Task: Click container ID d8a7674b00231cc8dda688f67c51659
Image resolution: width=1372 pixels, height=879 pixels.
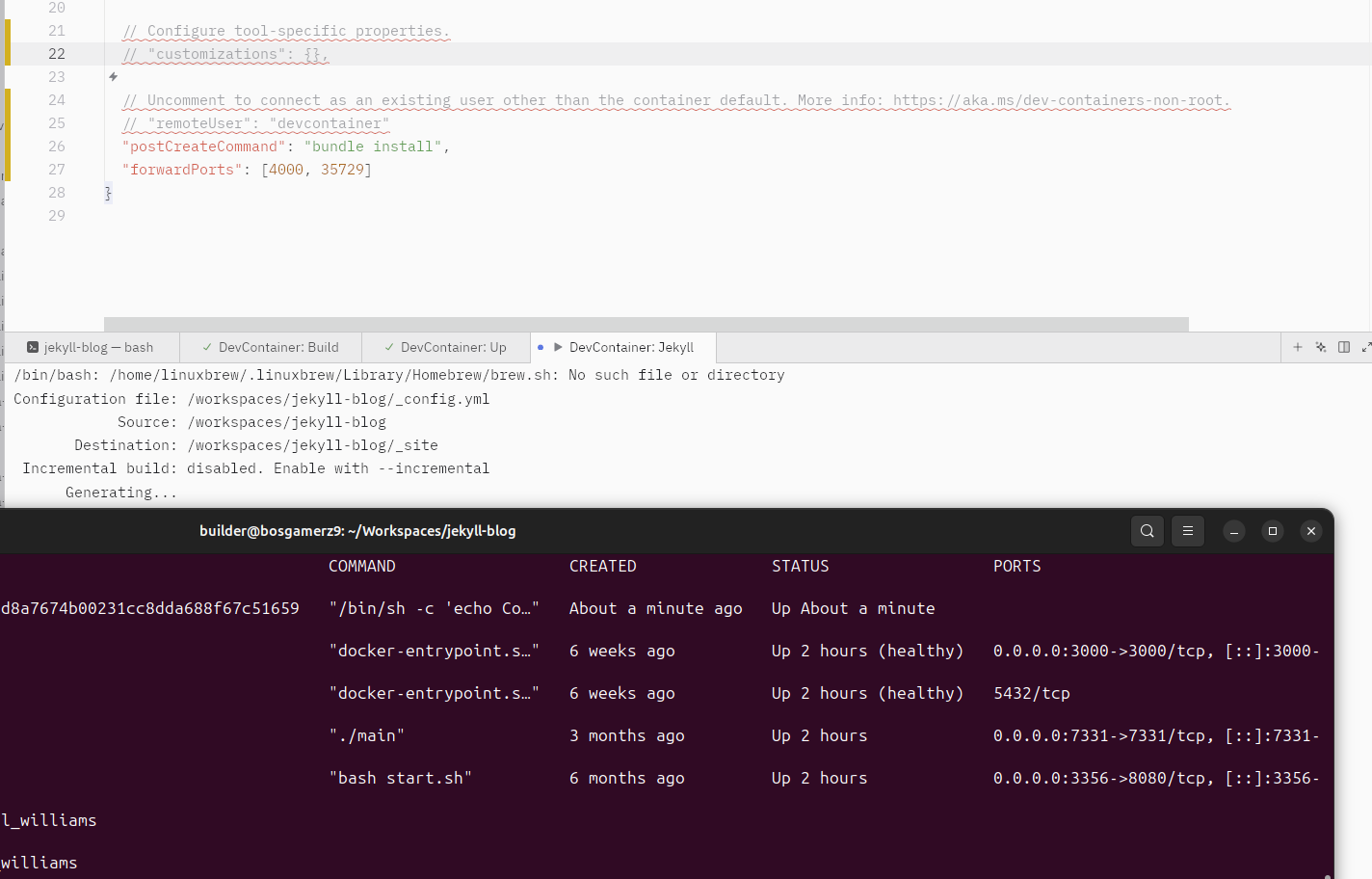Action: click(x=150, y=608)
